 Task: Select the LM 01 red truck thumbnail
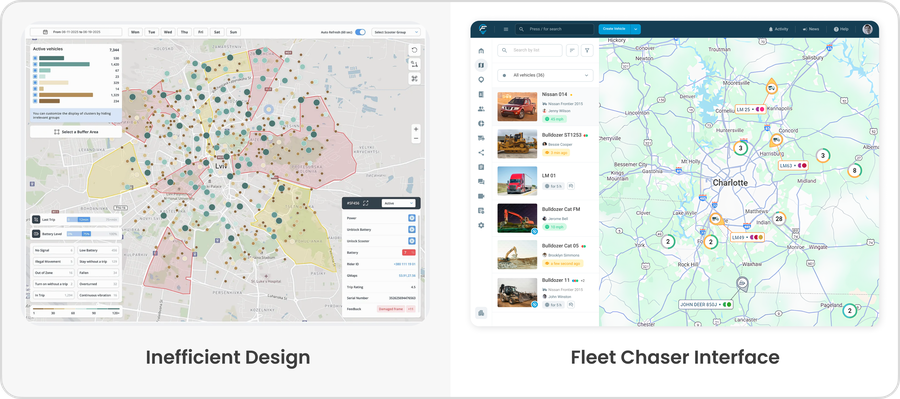tap(517, 181)
